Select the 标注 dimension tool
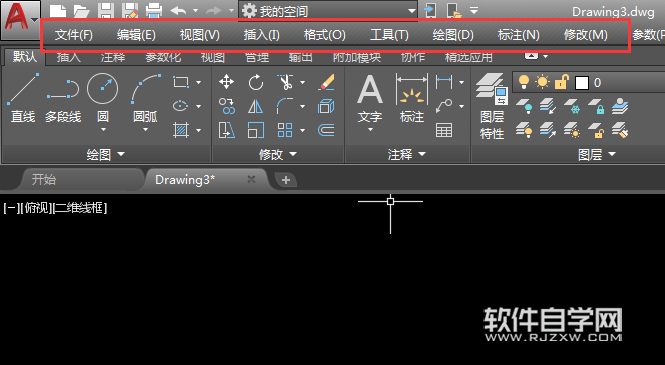The height and width of the screenshot is (365, 665). [412, 98]
